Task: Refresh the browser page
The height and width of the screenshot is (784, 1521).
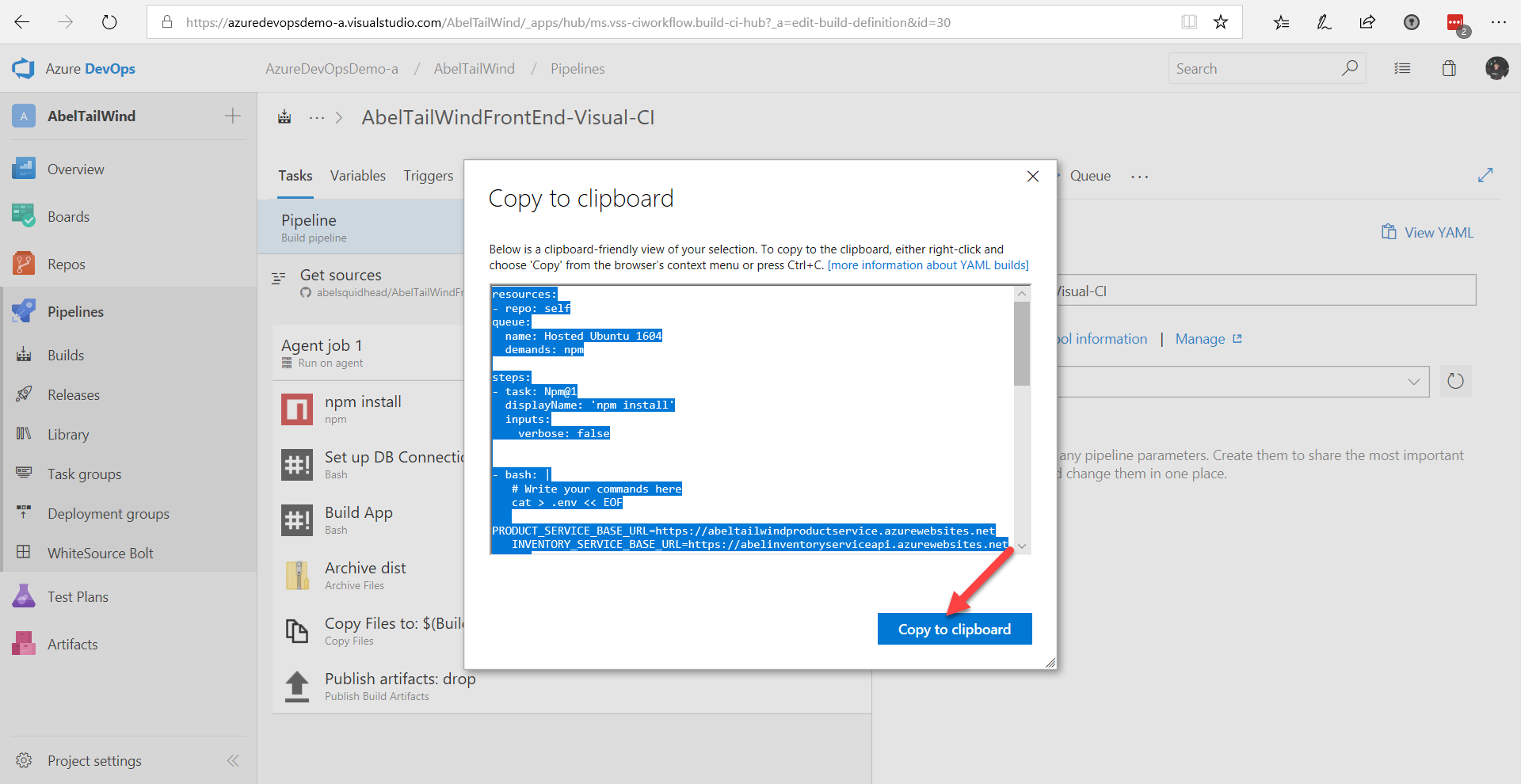Action: point(109,22)
